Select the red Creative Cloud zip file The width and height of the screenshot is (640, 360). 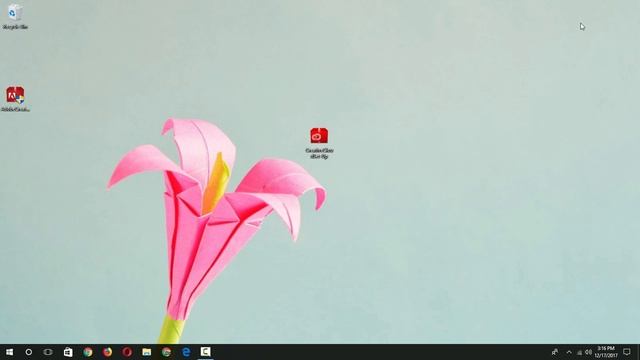pos(319,143)
